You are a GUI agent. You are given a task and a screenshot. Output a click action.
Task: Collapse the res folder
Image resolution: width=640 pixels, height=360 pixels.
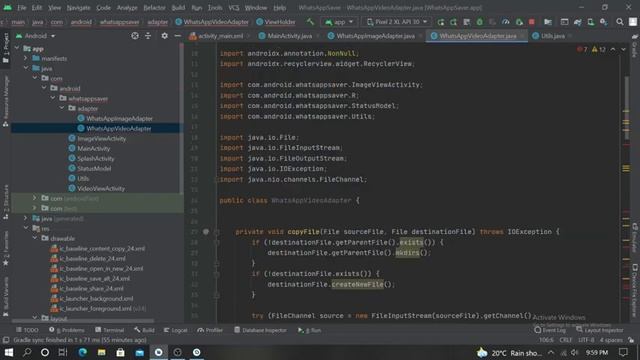26,228
